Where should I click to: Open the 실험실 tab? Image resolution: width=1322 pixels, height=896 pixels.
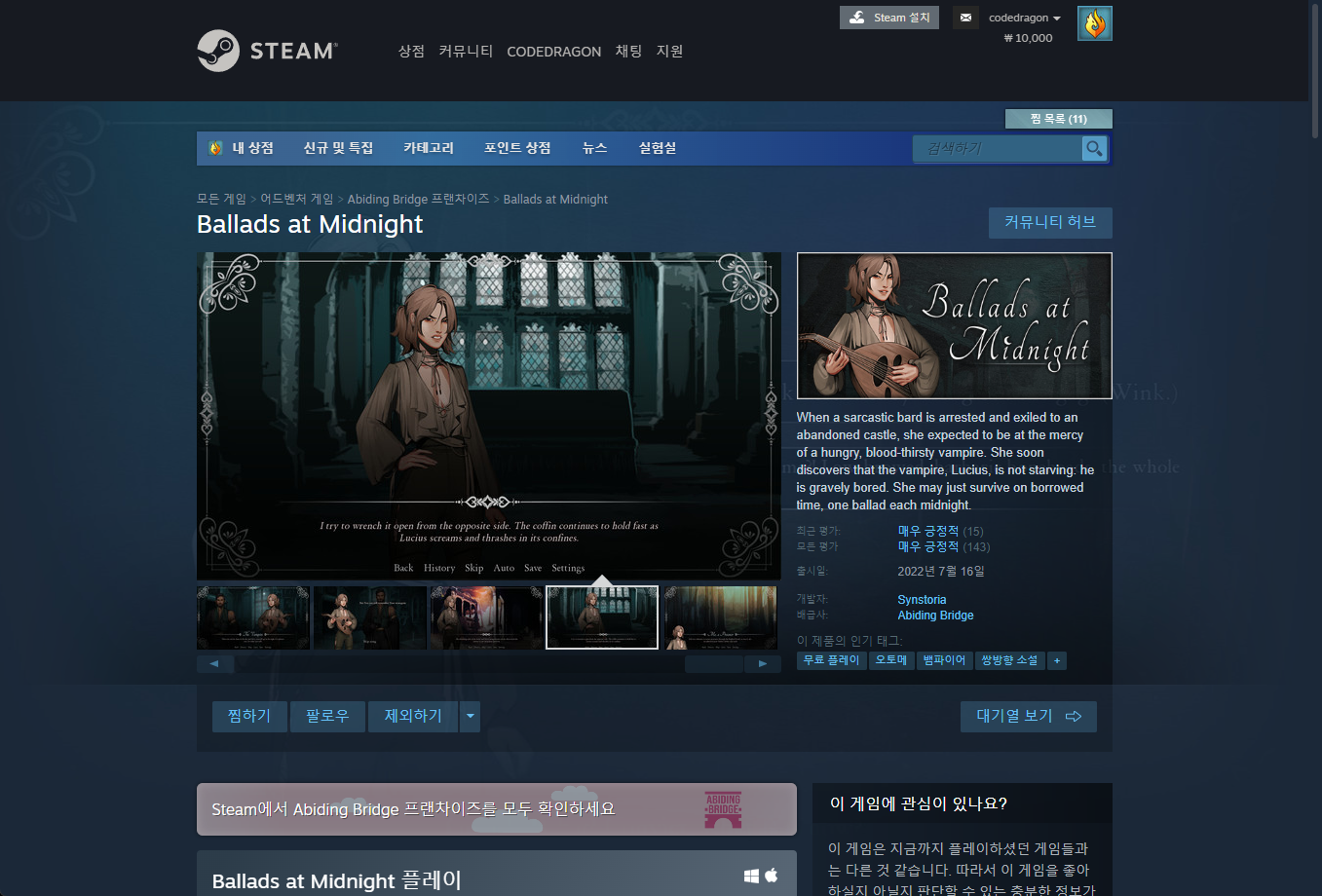coord(658,148)
